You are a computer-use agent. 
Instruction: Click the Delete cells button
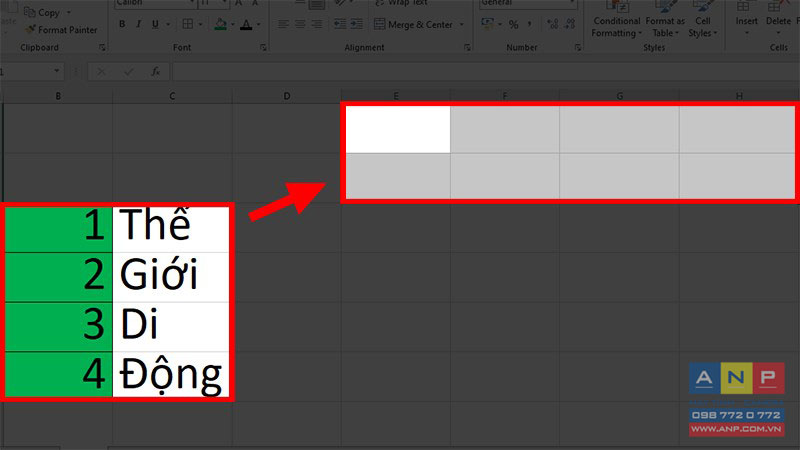point(778,20)
